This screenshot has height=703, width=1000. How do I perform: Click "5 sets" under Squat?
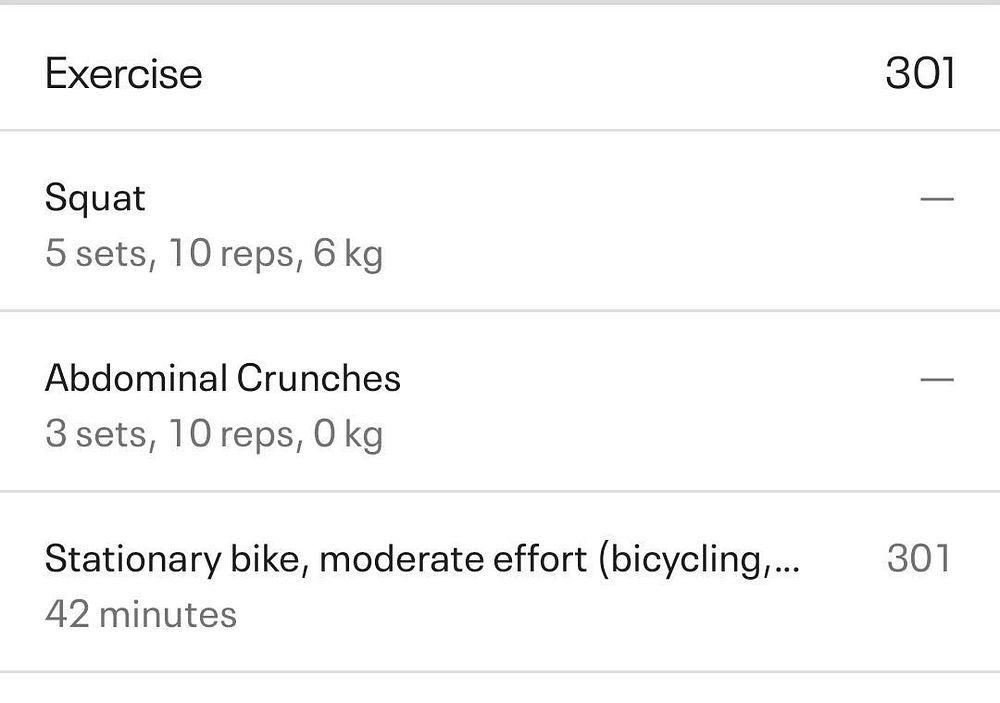coord(98,254)
